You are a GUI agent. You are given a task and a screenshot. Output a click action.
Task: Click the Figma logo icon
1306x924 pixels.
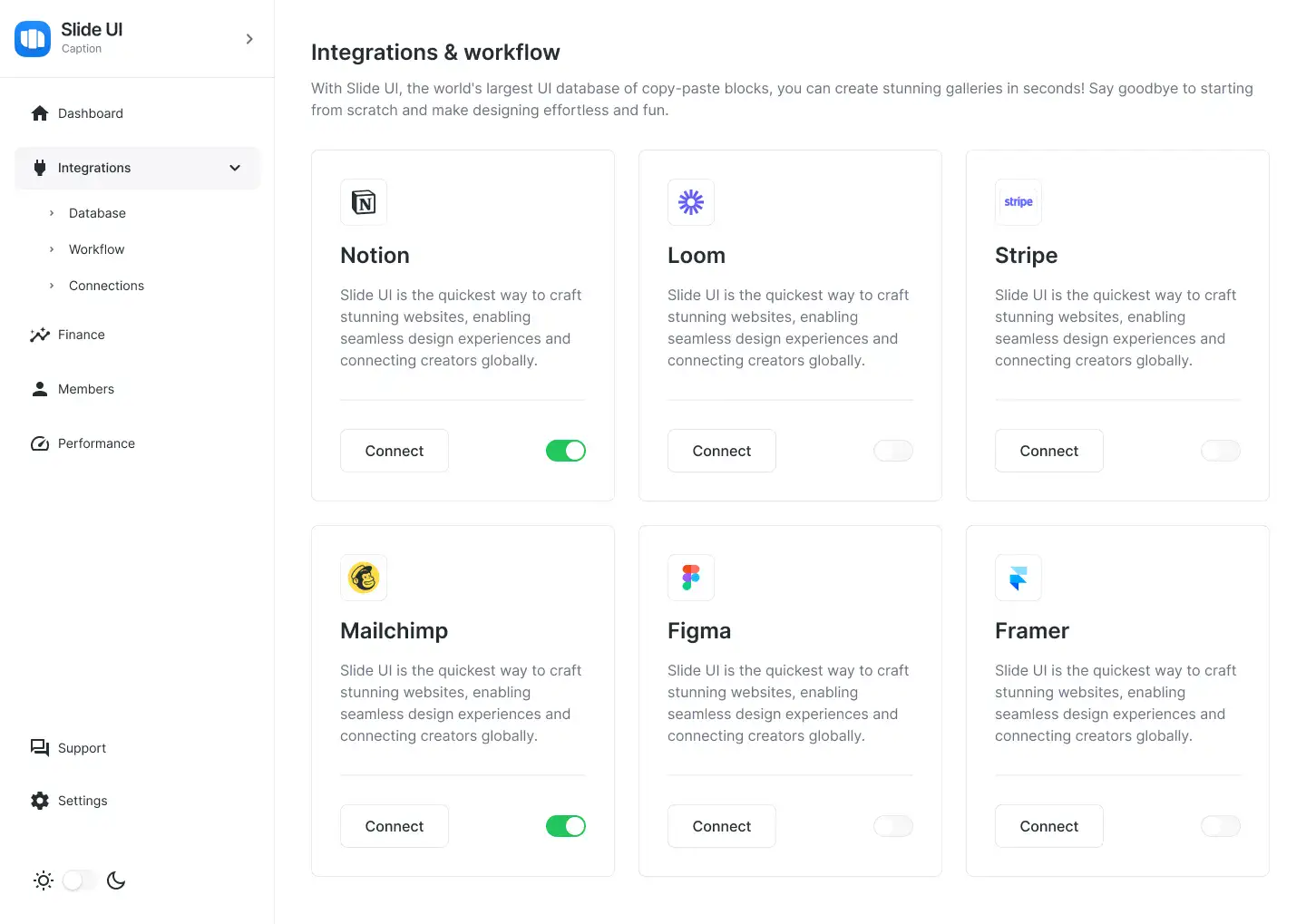point(691,578)
